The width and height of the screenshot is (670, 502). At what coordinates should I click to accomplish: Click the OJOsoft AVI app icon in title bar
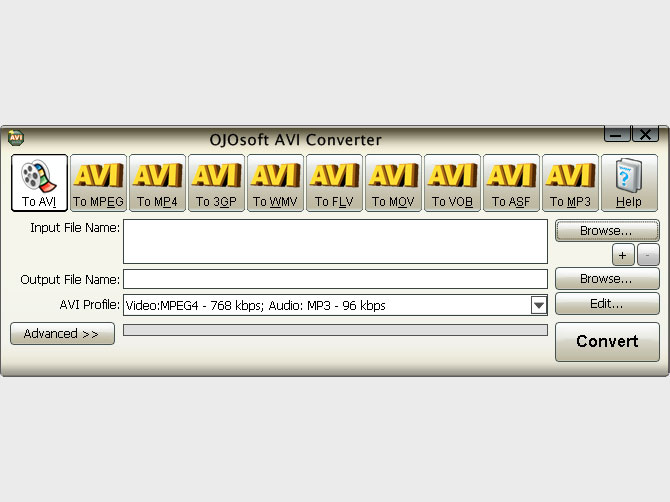16,138
